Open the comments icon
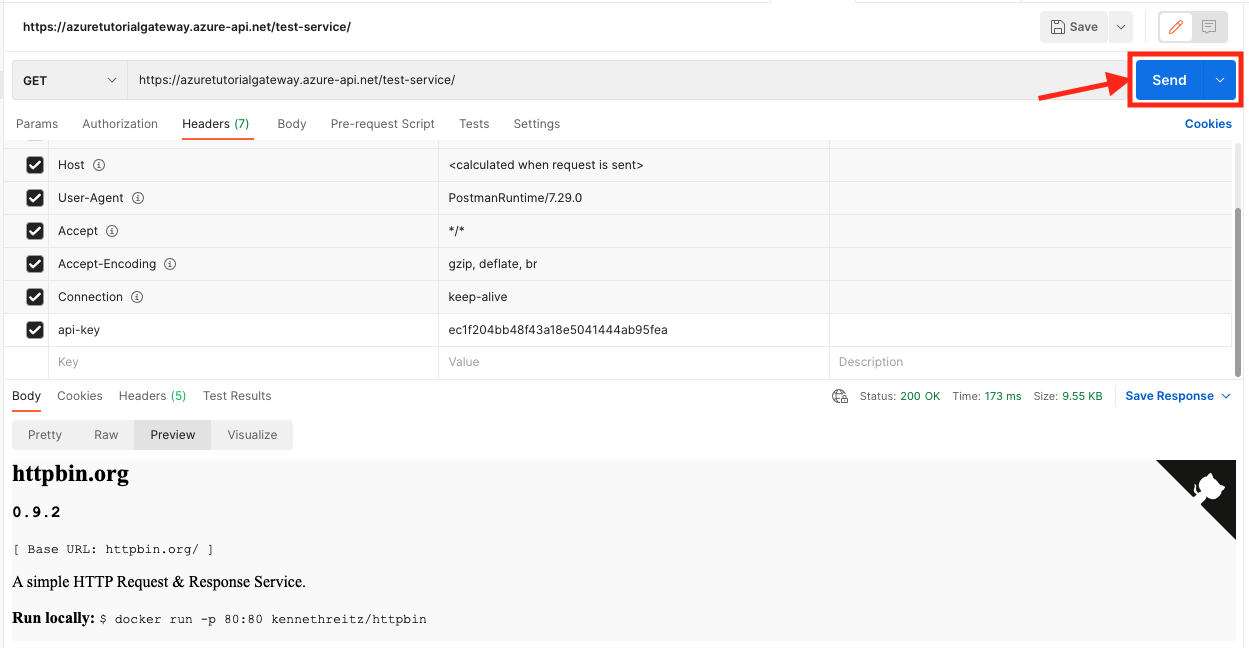The height and width of the screenshot is (648, 1249). [x=1209, y=27]
